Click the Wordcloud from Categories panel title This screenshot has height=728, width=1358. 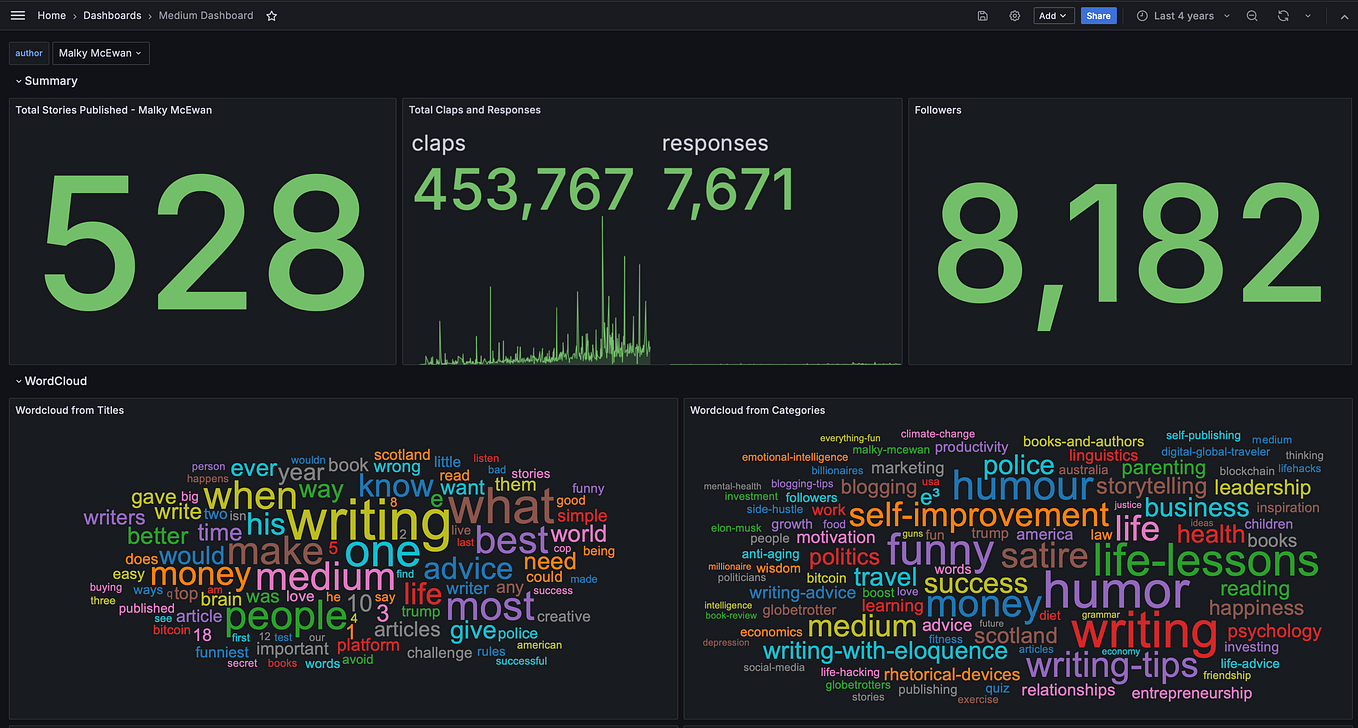click(758, 410)
